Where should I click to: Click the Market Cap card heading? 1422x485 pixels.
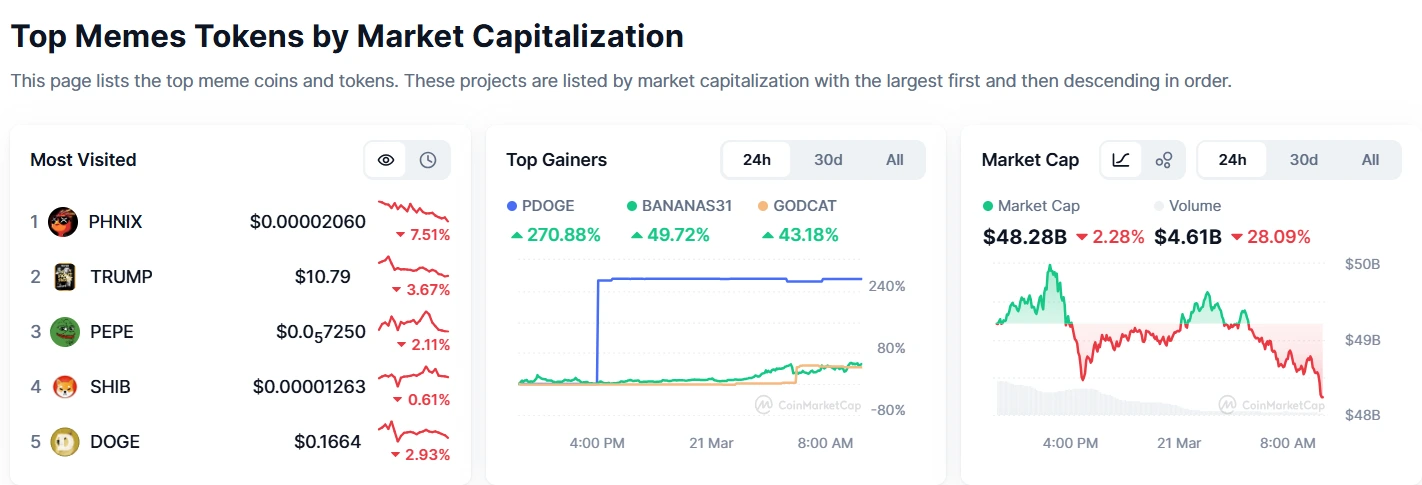tap(1030, 160)
